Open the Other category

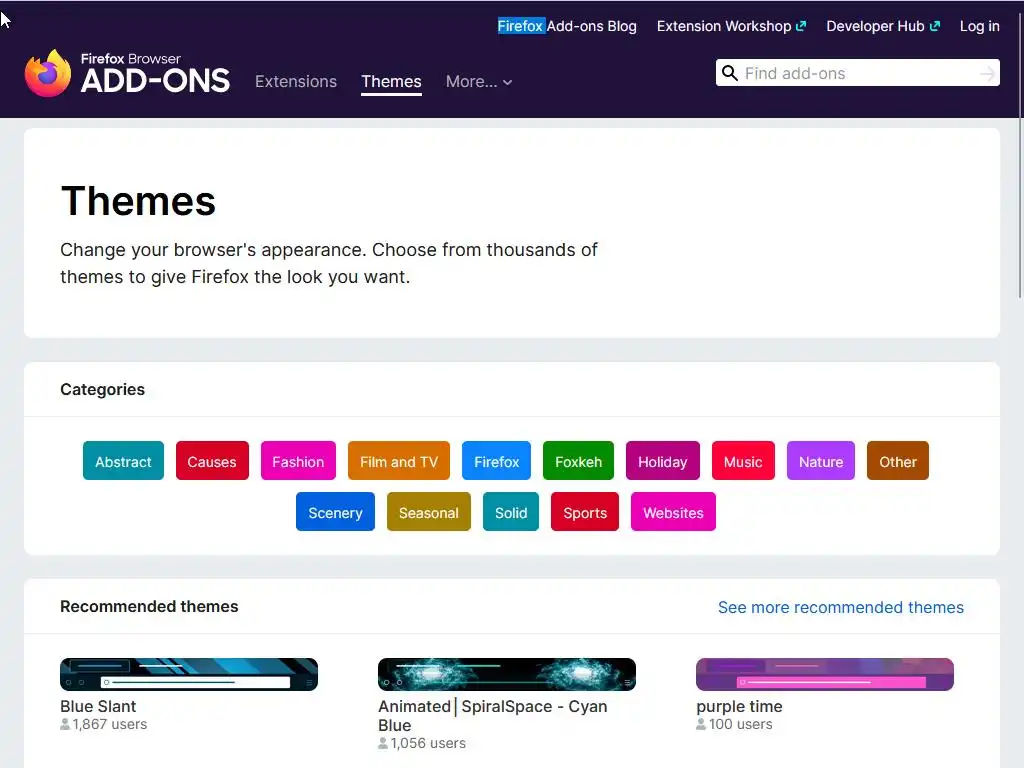pyautogui.click(x=898, y=461)
